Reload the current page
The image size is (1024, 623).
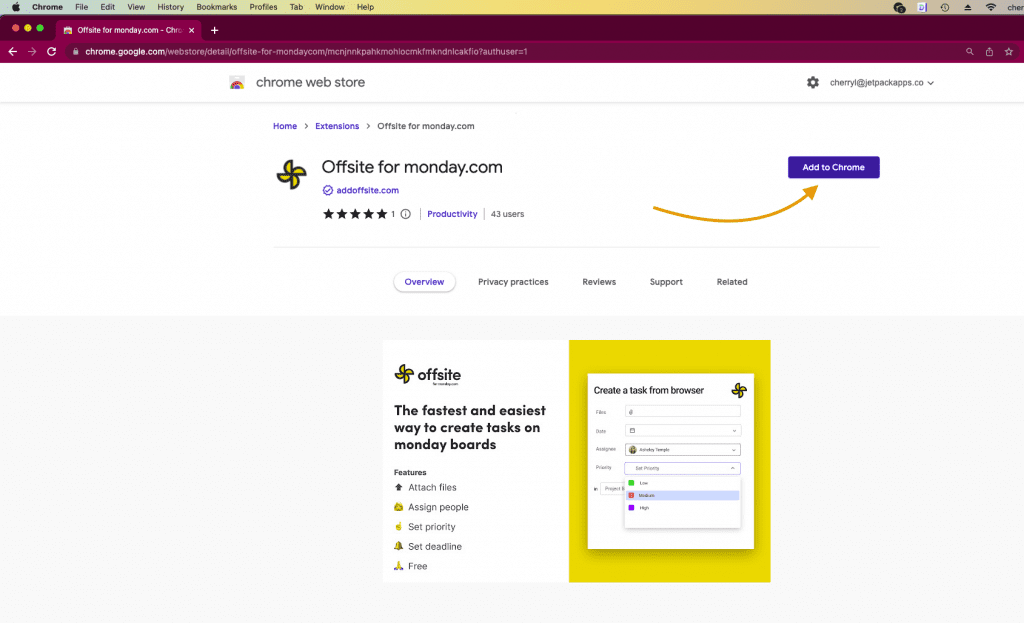point(52,52)
